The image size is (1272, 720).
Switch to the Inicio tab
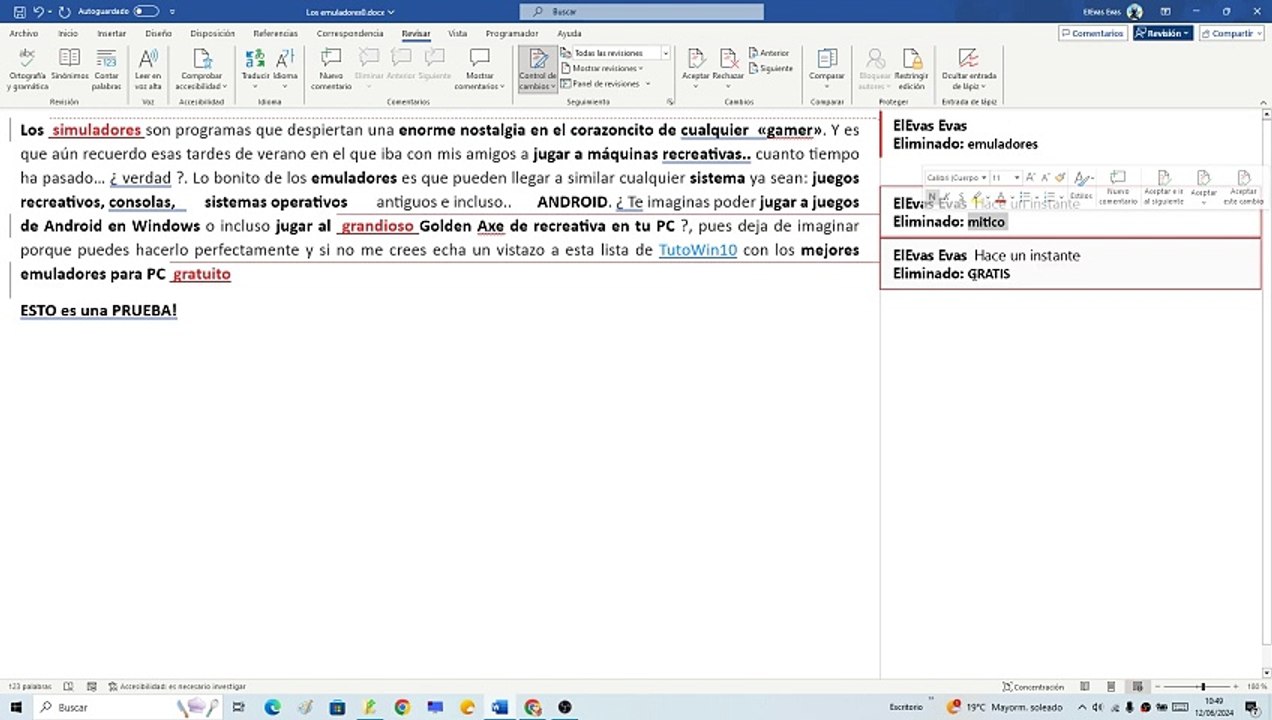68,33
